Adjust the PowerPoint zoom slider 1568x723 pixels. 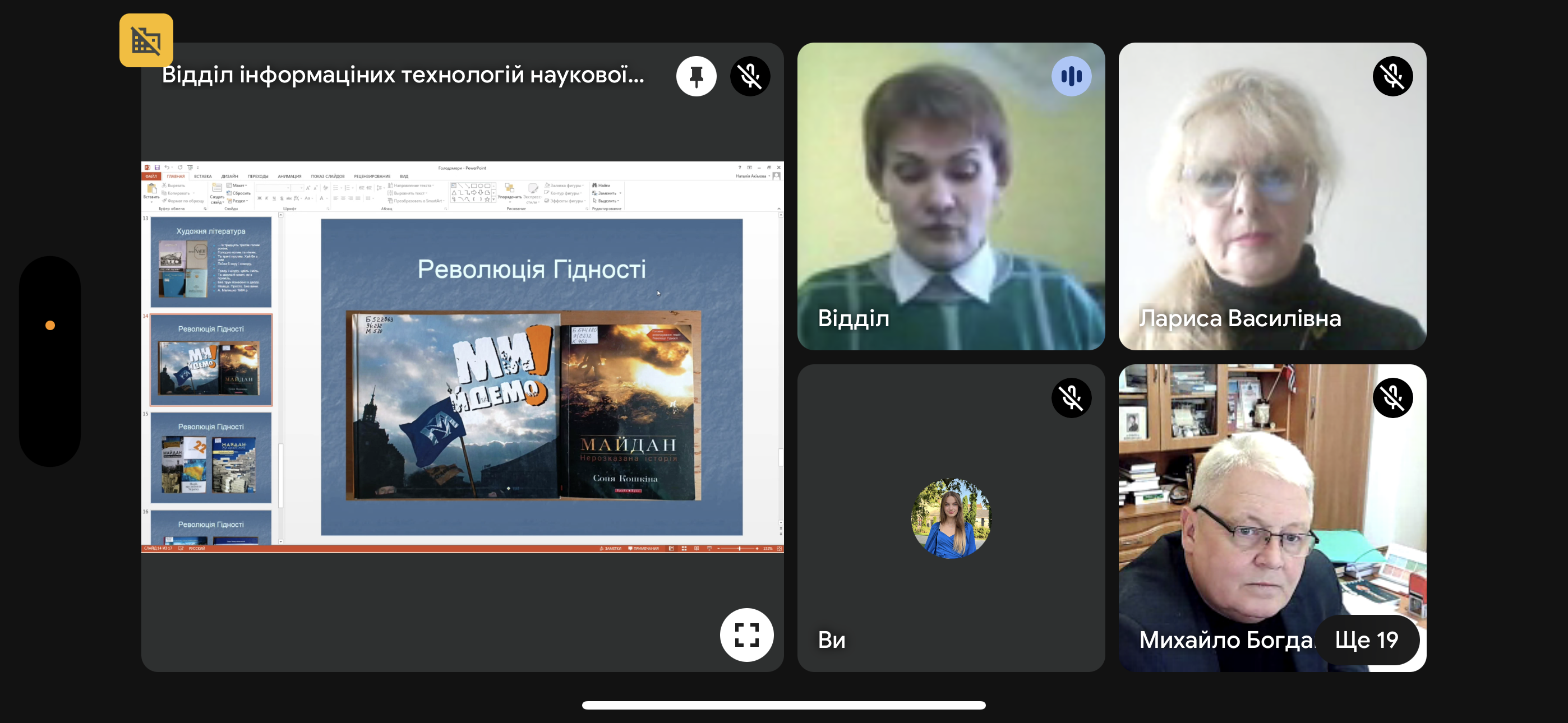[x=739, y=548]
